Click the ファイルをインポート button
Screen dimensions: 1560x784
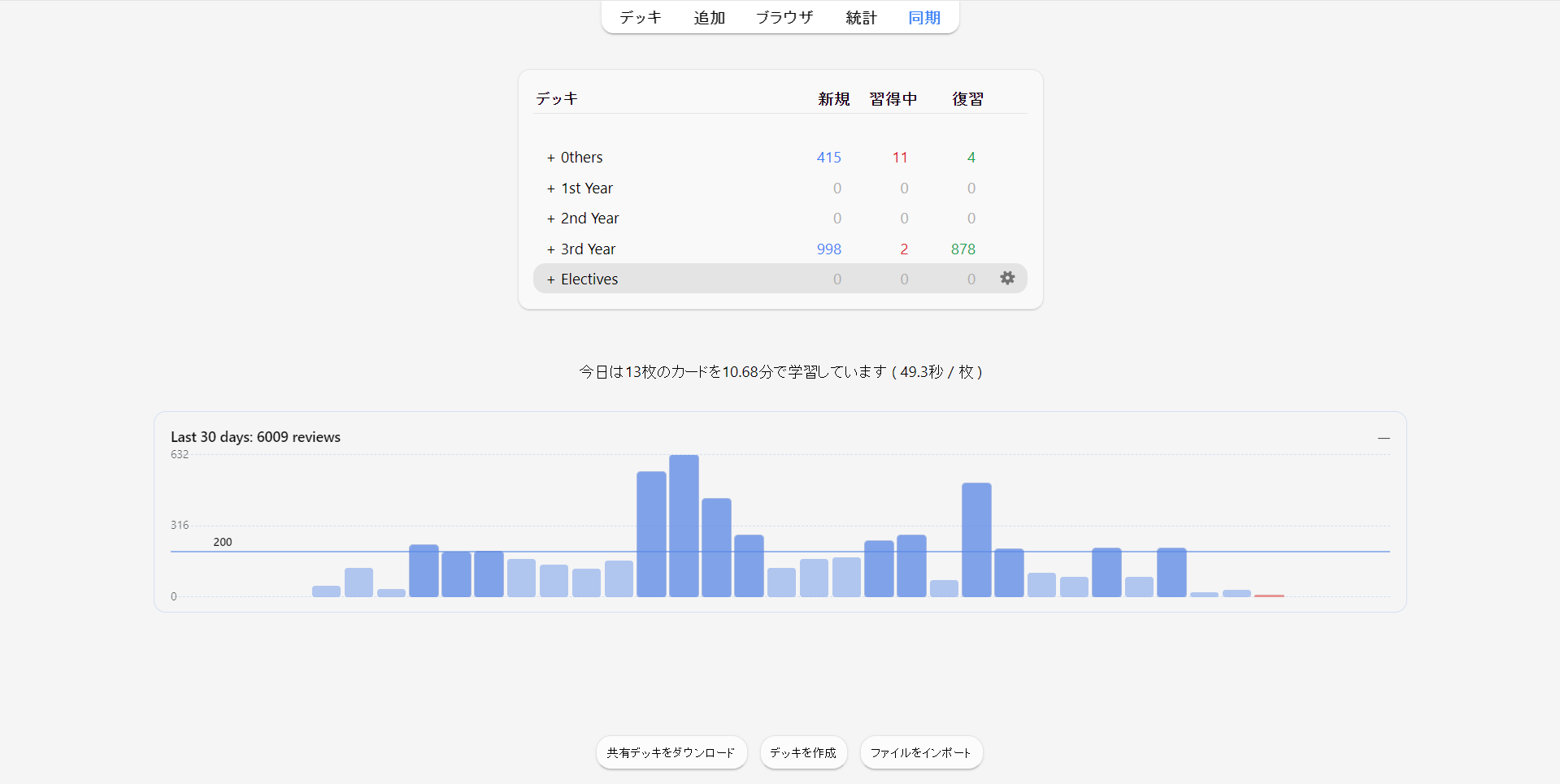click(921, 752)
